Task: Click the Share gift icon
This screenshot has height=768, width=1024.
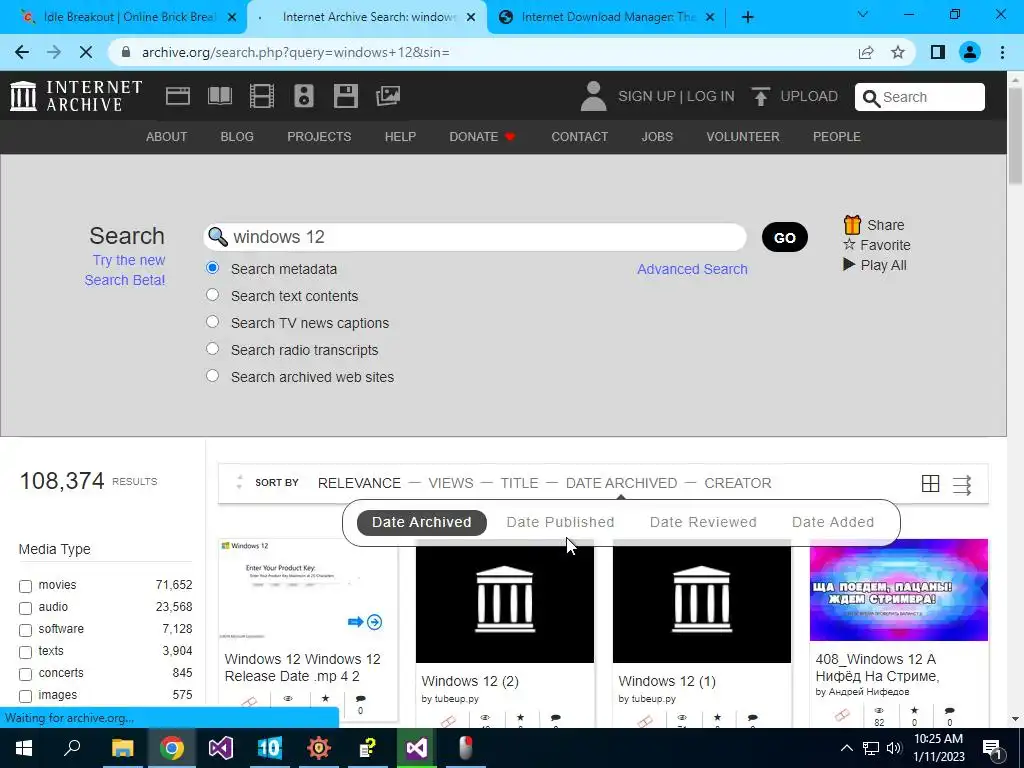Action: (x=852, y=225)
